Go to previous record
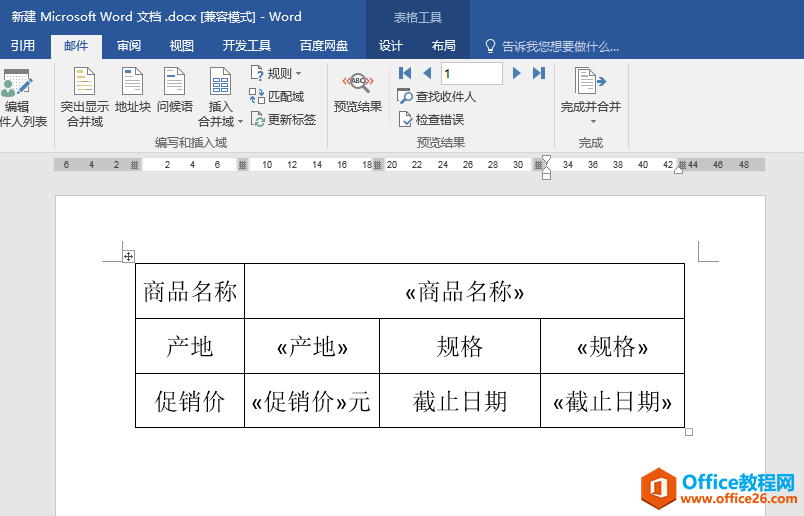The height and width of the screenshot is (516, 804). click(x=427, y=73)
